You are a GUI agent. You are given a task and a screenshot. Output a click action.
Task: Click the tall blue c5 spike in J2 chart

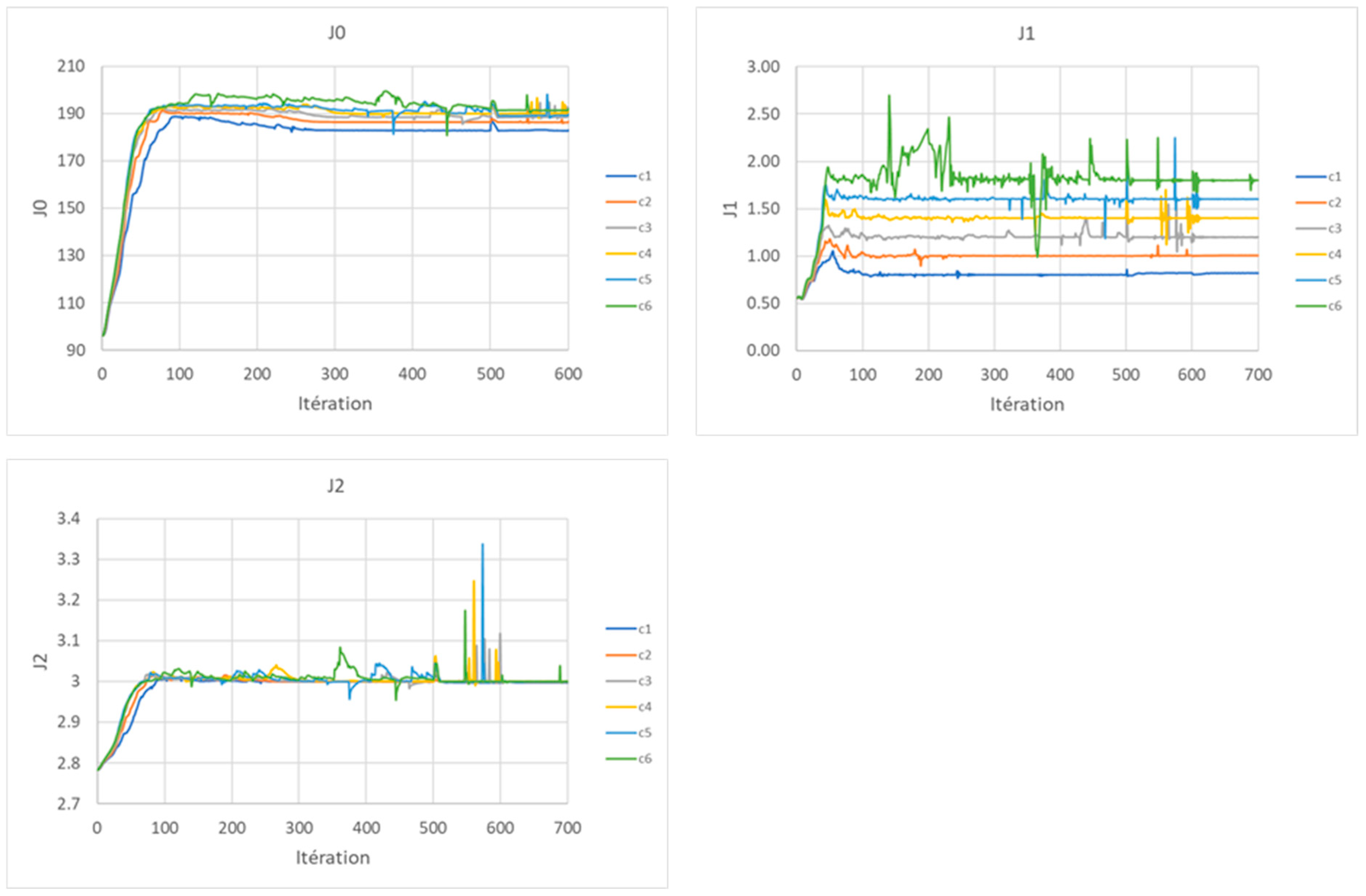482,574
